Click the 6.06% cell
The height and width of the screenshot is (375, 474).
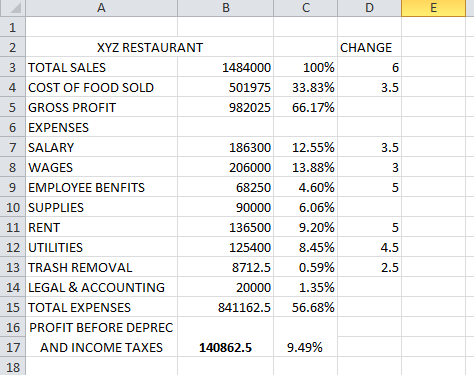coord(306,207)
